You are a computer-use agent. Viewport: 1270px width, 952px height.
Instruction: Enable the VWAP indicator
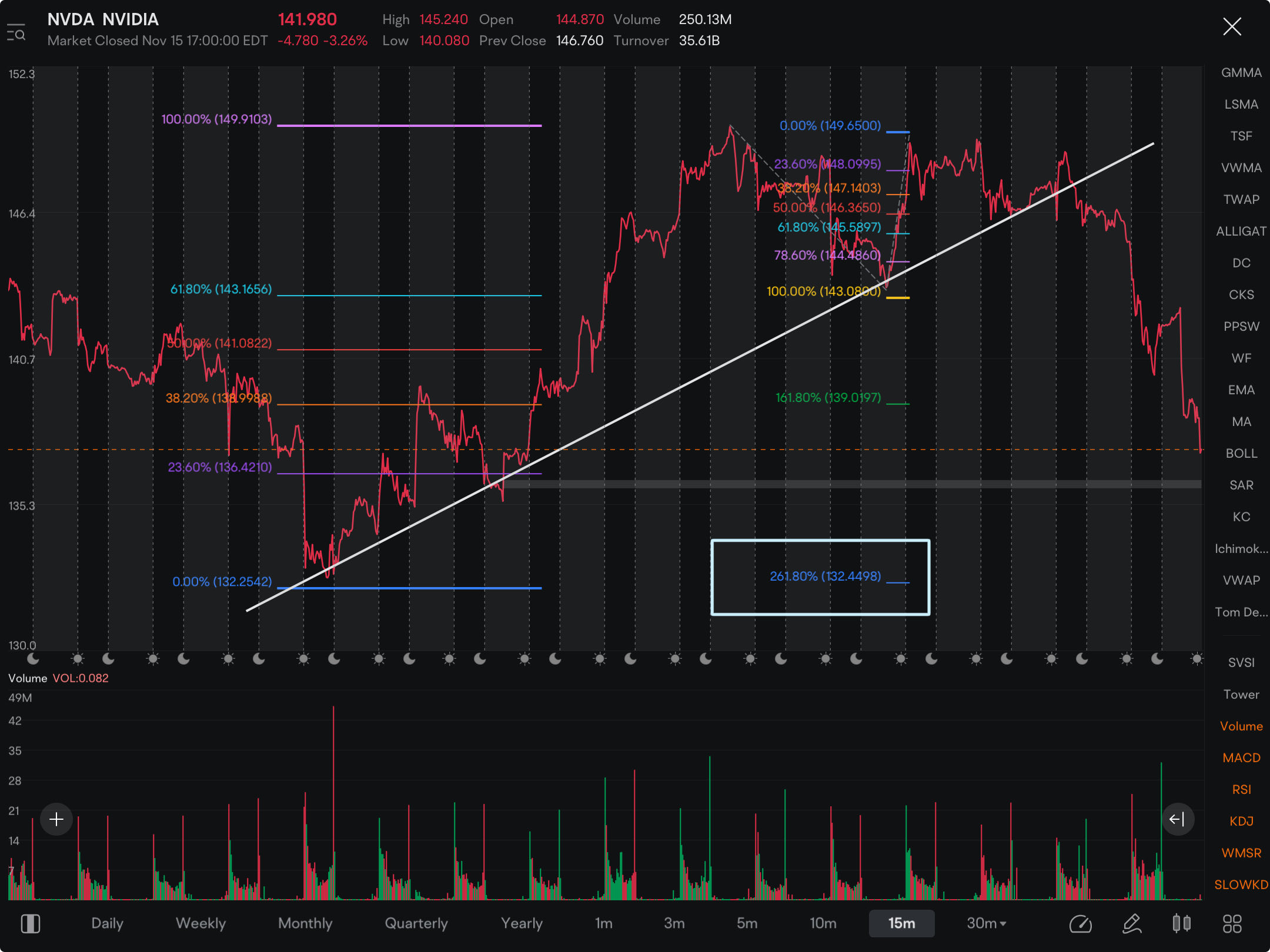click(1241, 581)
